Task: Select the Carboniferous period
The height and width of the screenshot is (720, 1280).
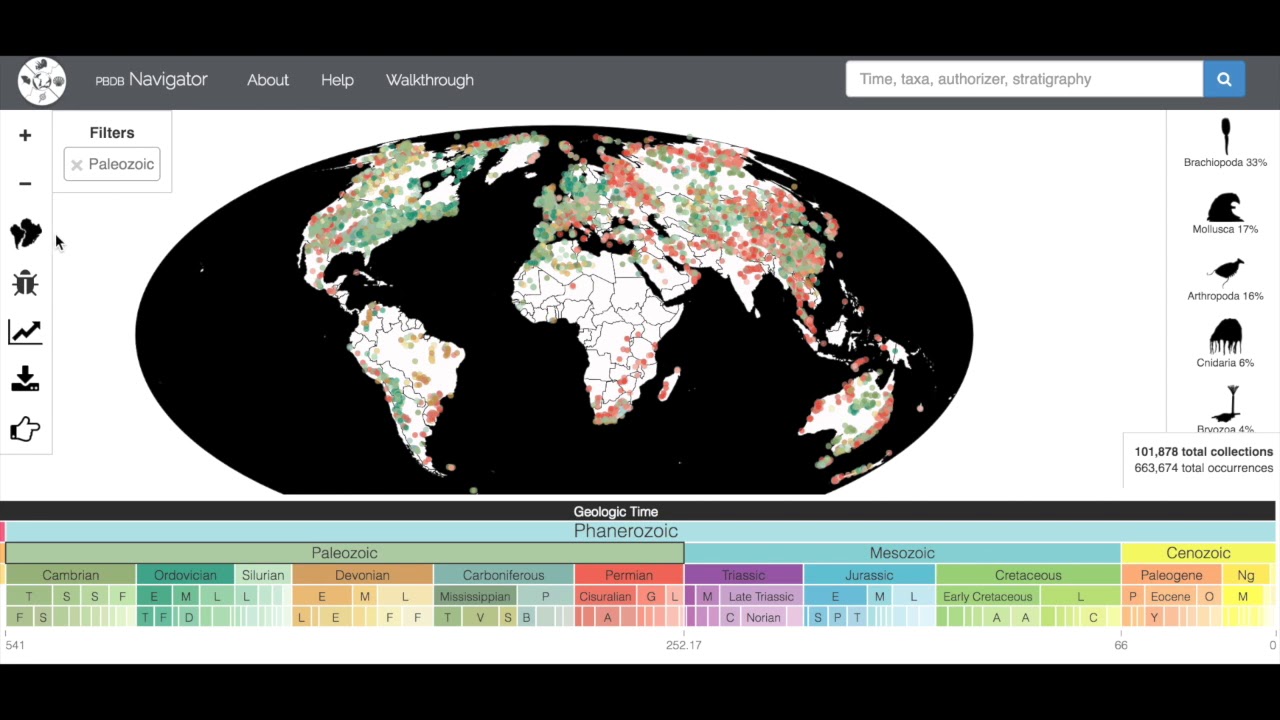Action: pos(504,575)
